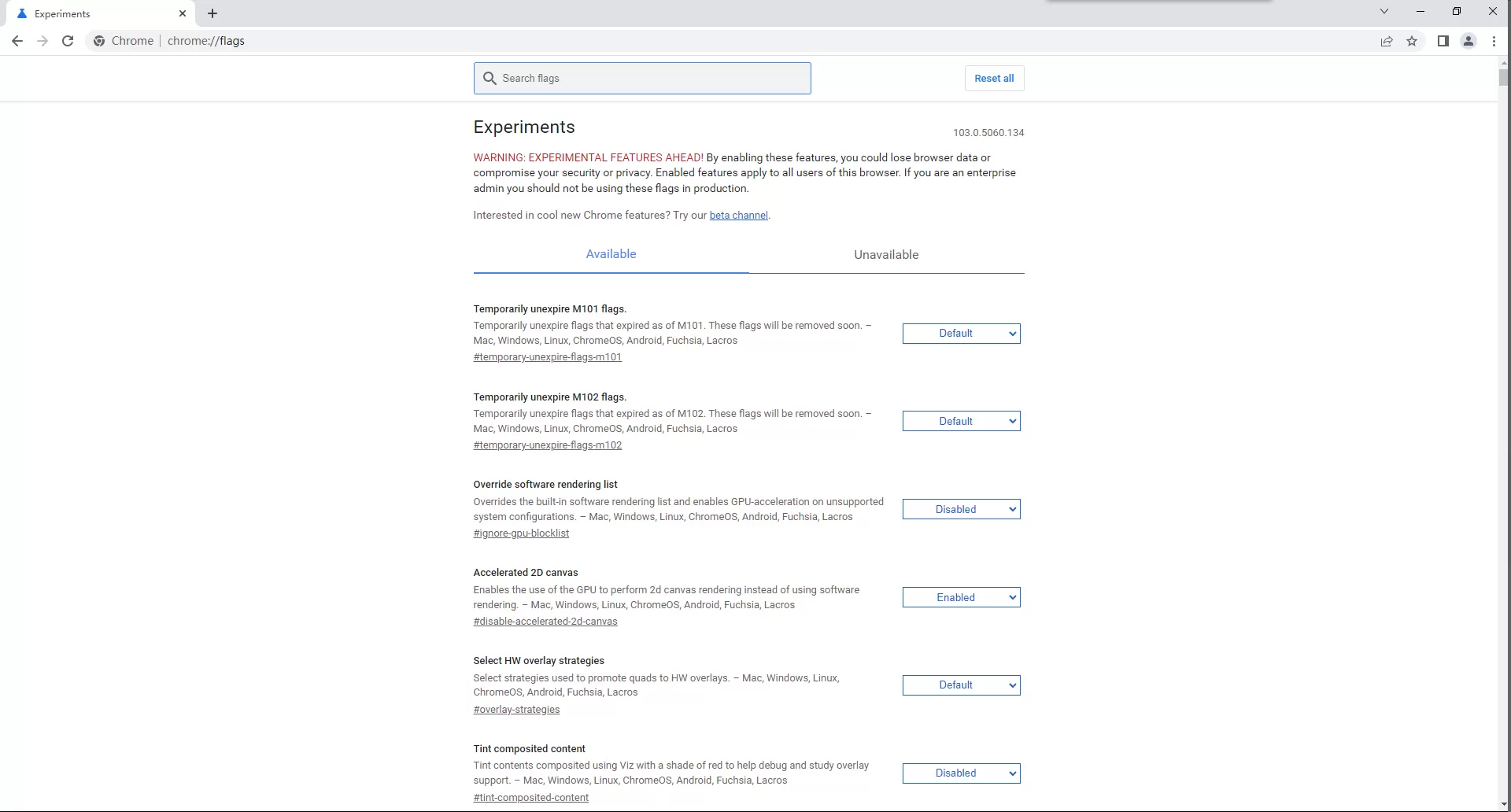Open the side panel icon
Screen dimensions: 1511x812
pos(1443,41)
